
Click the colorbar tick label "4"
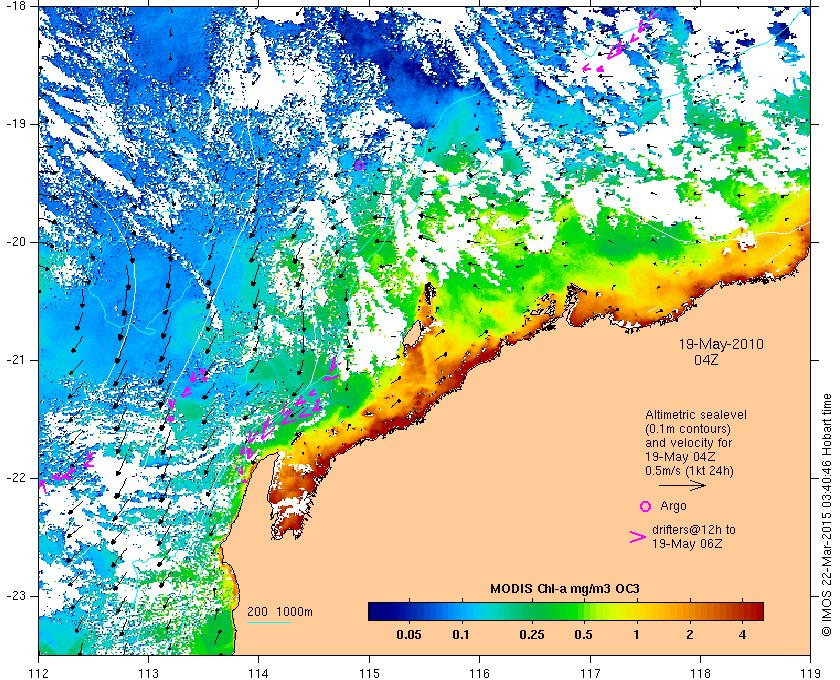click(742, 635)
